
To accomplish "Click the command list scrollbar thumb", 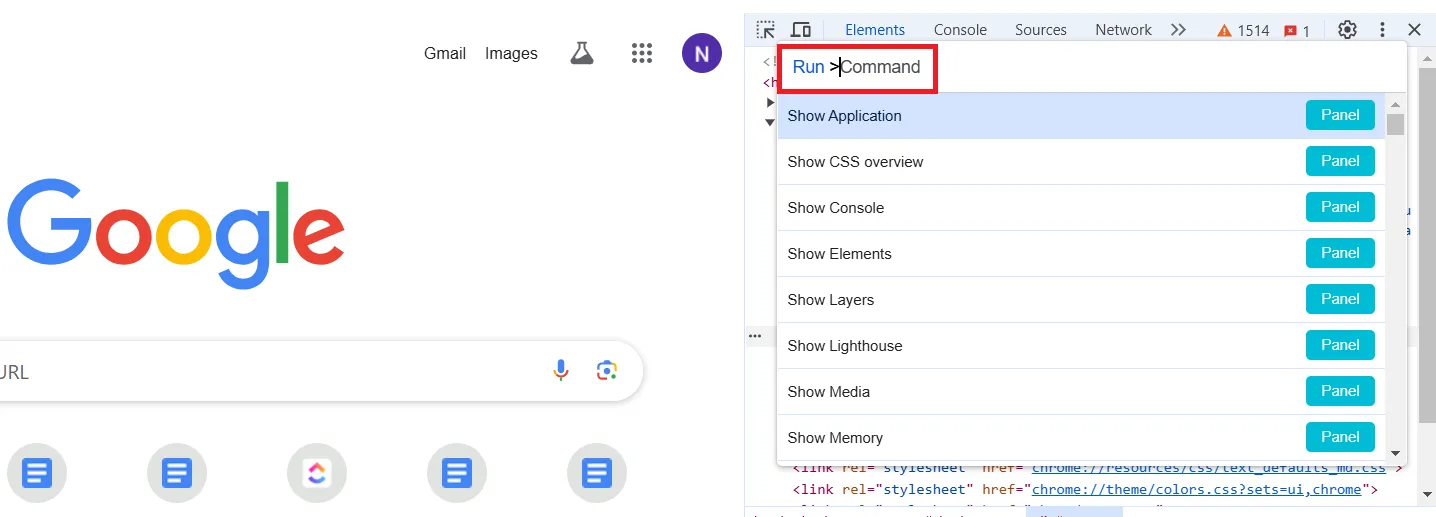I will (1395, 124).
